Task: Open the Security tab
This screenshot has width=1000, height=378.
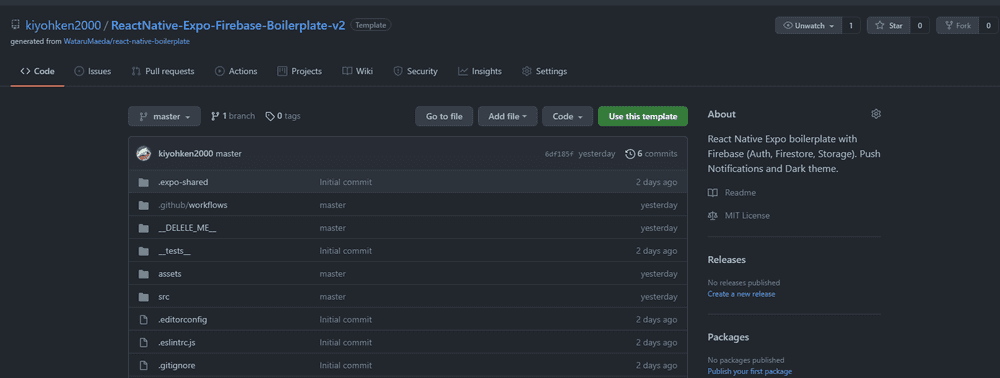Action: 415,71
